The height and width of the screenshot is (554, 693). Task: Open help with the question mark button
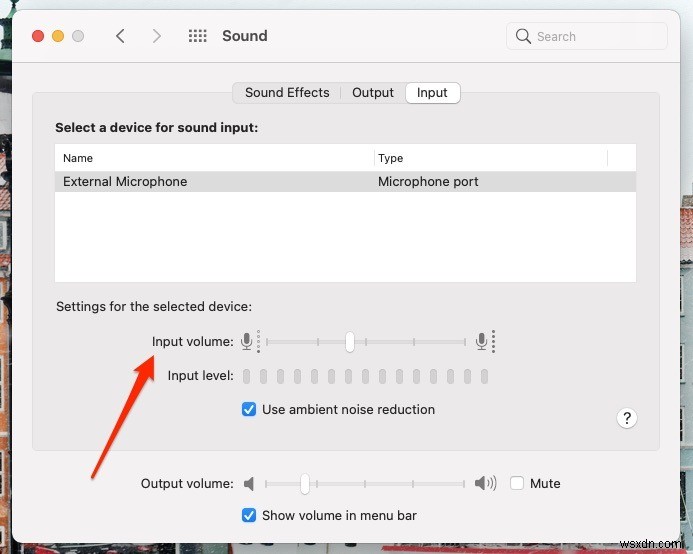click(627, 418)
